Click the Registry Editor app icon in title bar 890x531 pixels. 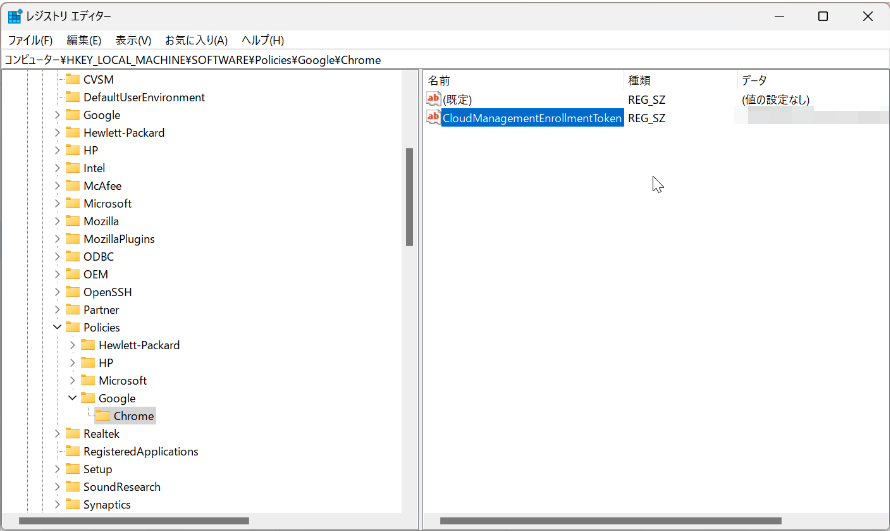[15, 16]
